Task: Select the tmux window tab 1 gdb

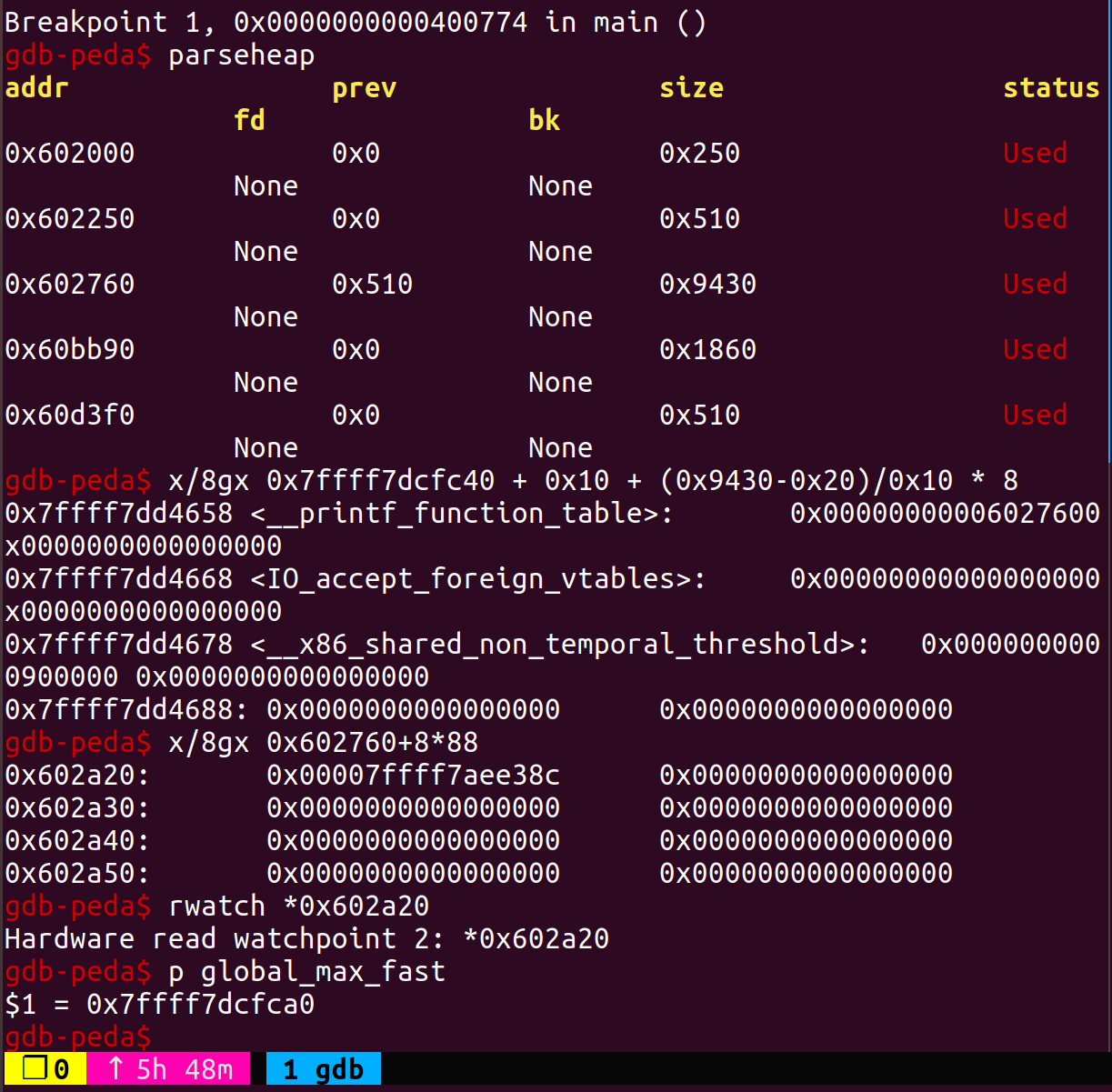Action: tap(323, 1069)
